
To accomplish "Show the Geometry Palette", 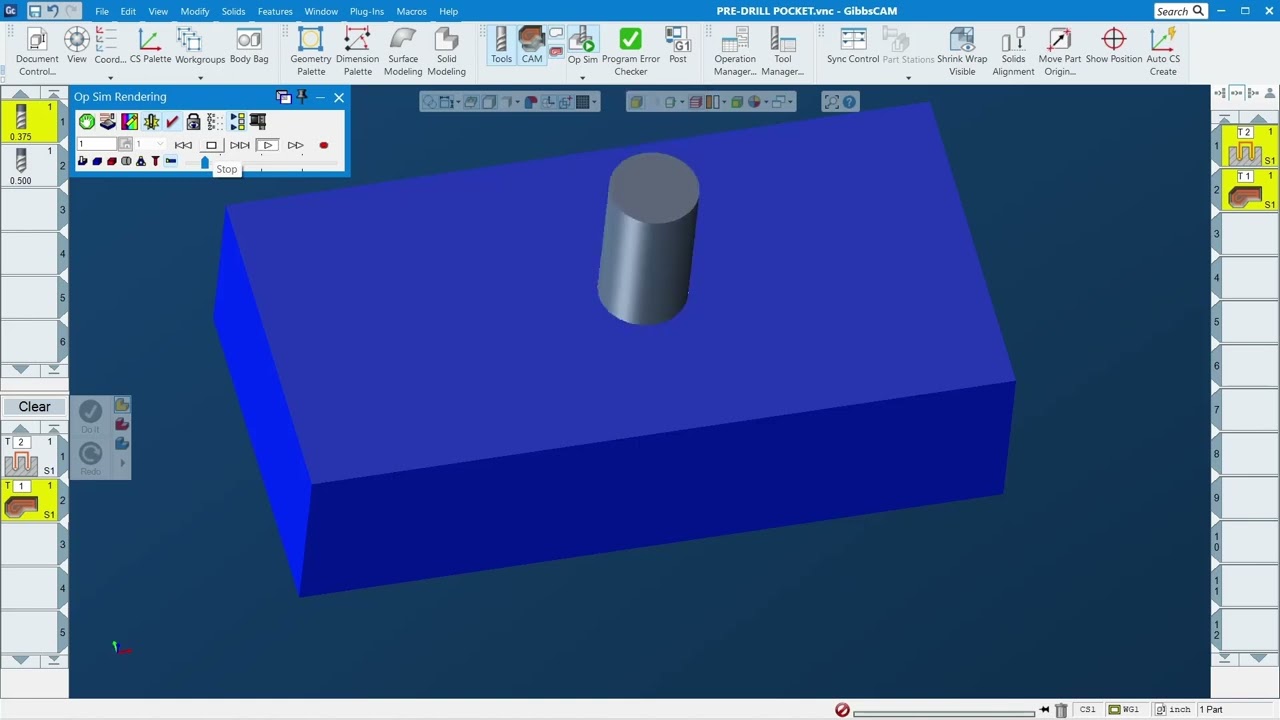I will point(311,52).
